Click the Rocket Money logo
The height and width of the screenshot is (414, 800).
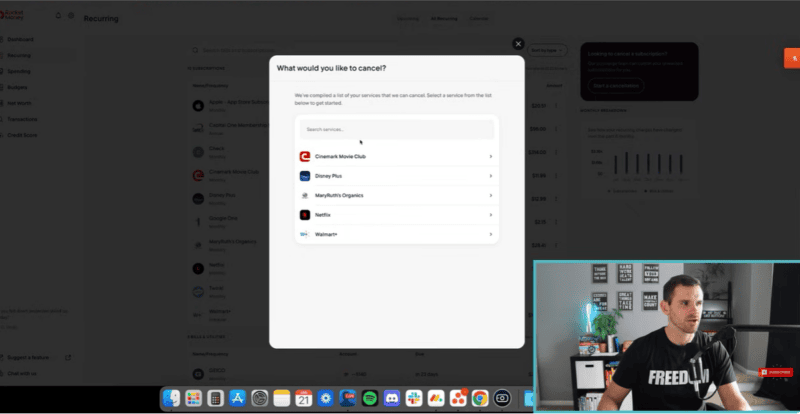point(12,15)
